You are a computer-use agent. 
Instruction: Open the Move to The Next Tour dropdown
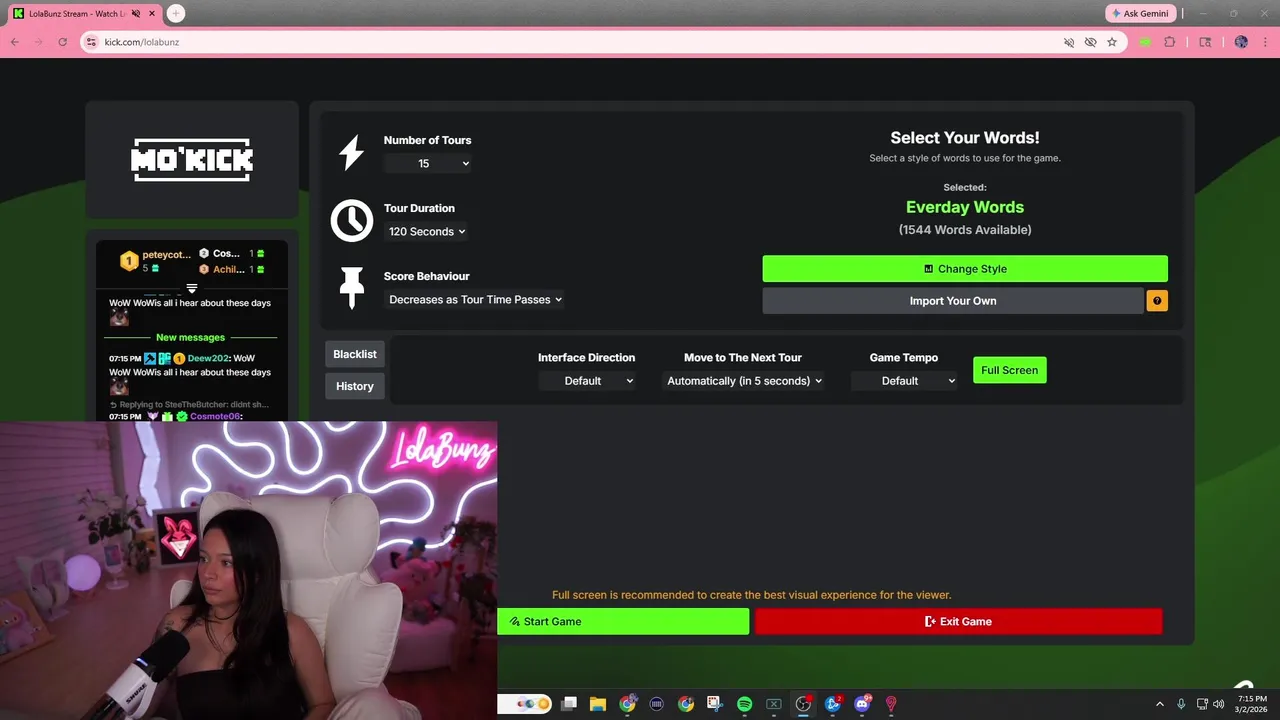[x=743, y=381]
